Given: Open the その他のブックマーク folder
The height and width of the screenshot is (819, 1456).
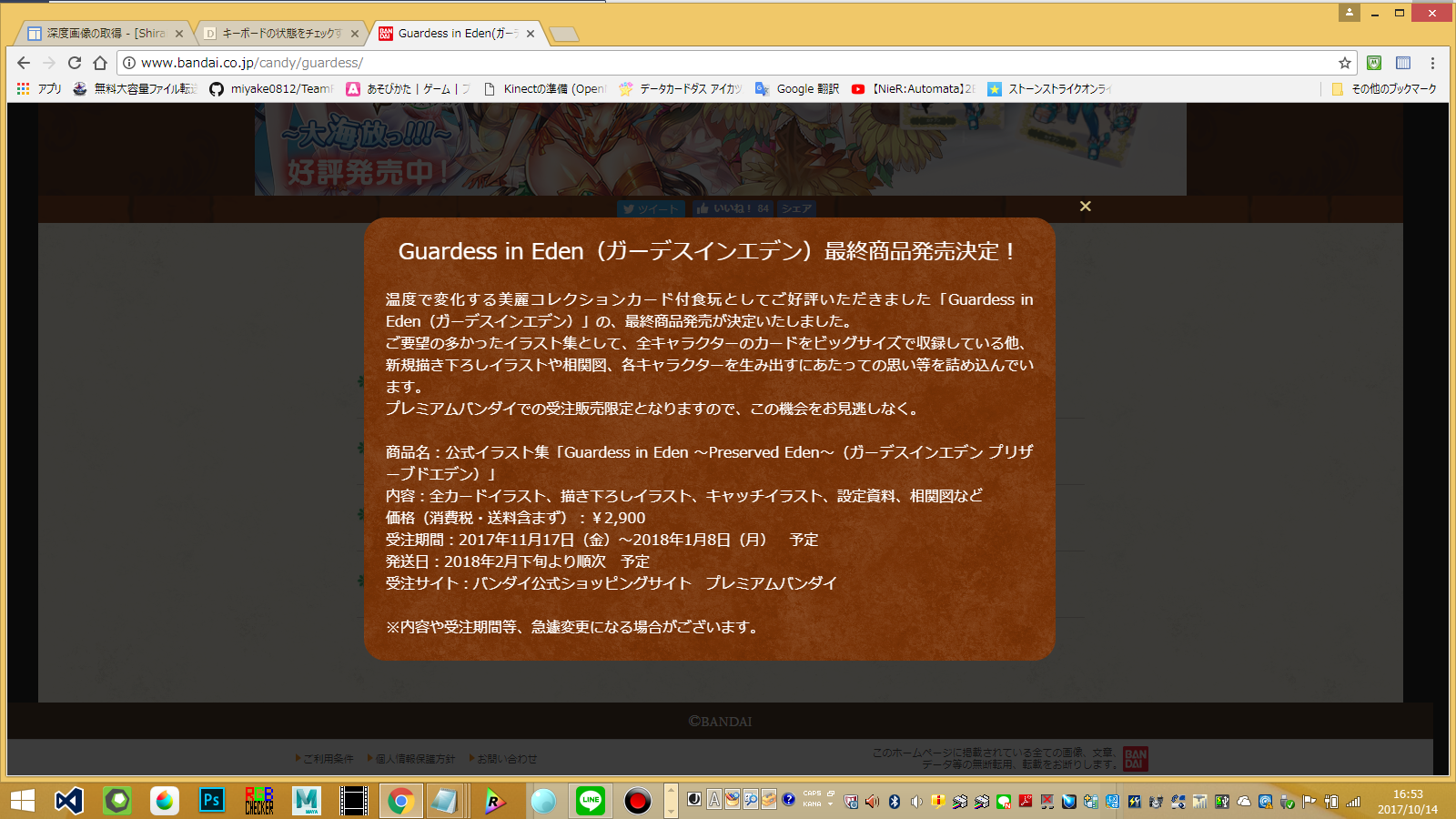Looking at the screenshot, I should [1384, 88].
